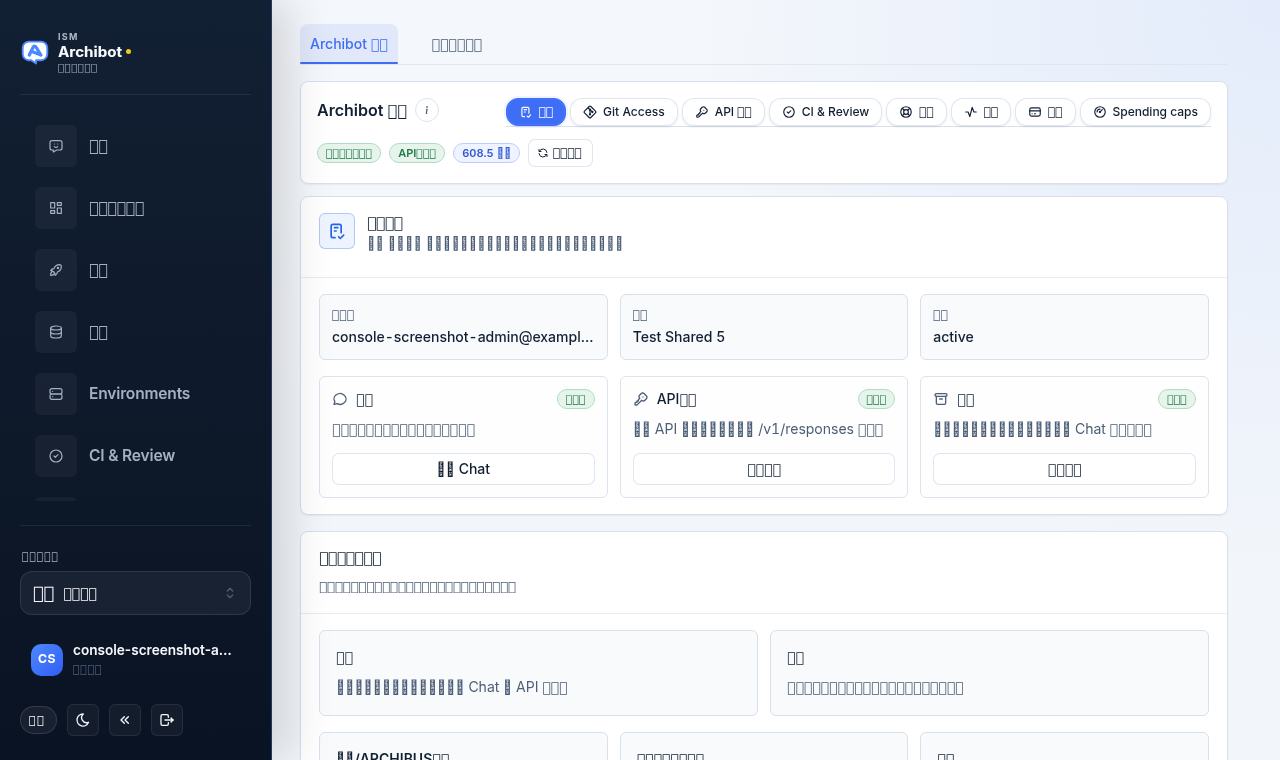Click the button in the archive icon card

point(1064,469)
